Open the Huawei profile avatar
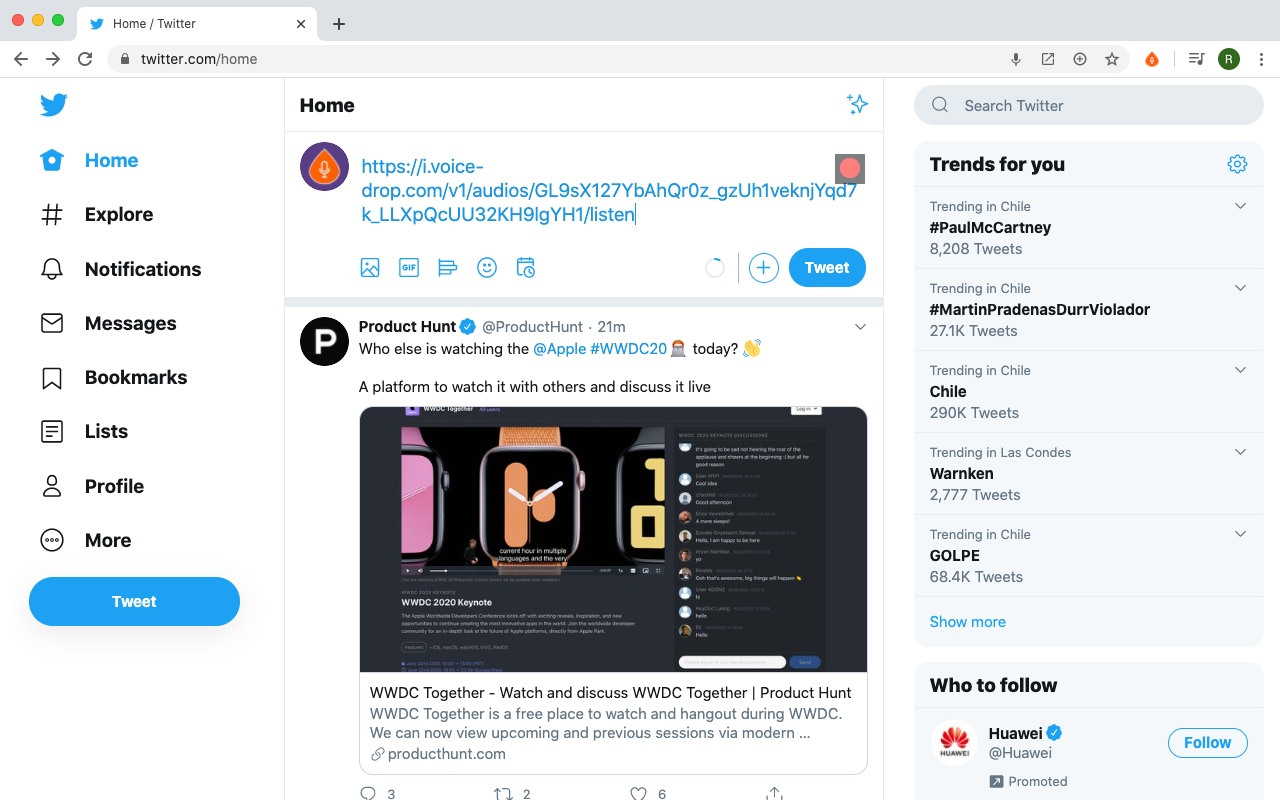Viewport: 1280px width, 800px height. coord(954,743)
